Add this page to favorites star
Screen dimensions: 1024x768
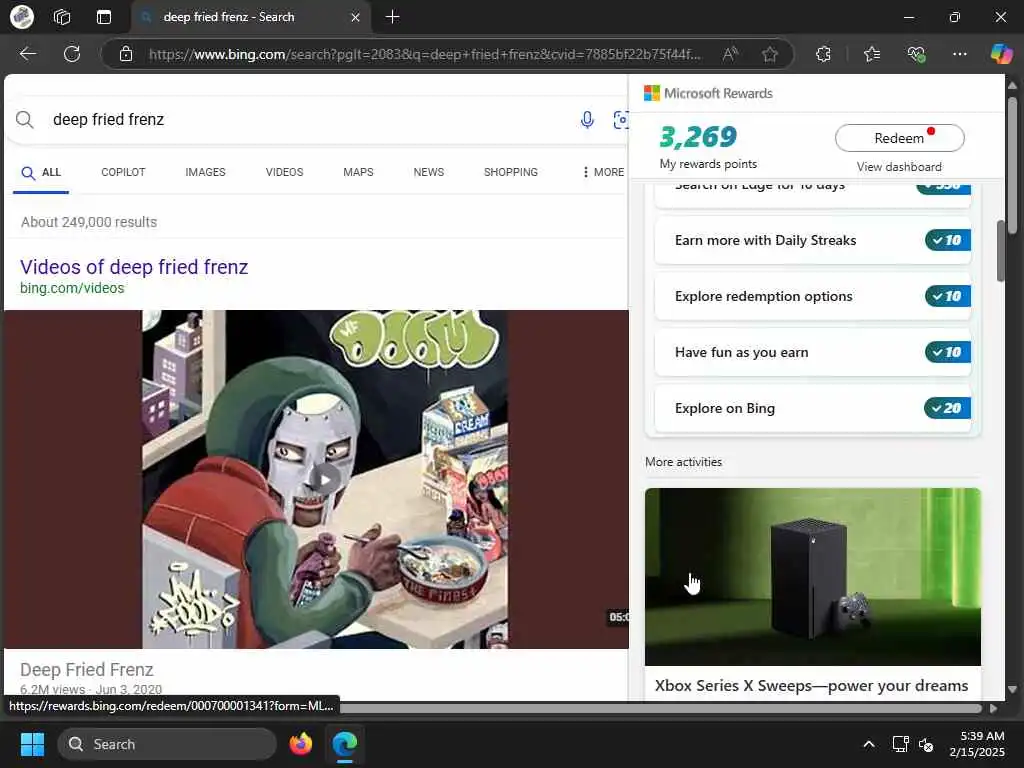770,54
